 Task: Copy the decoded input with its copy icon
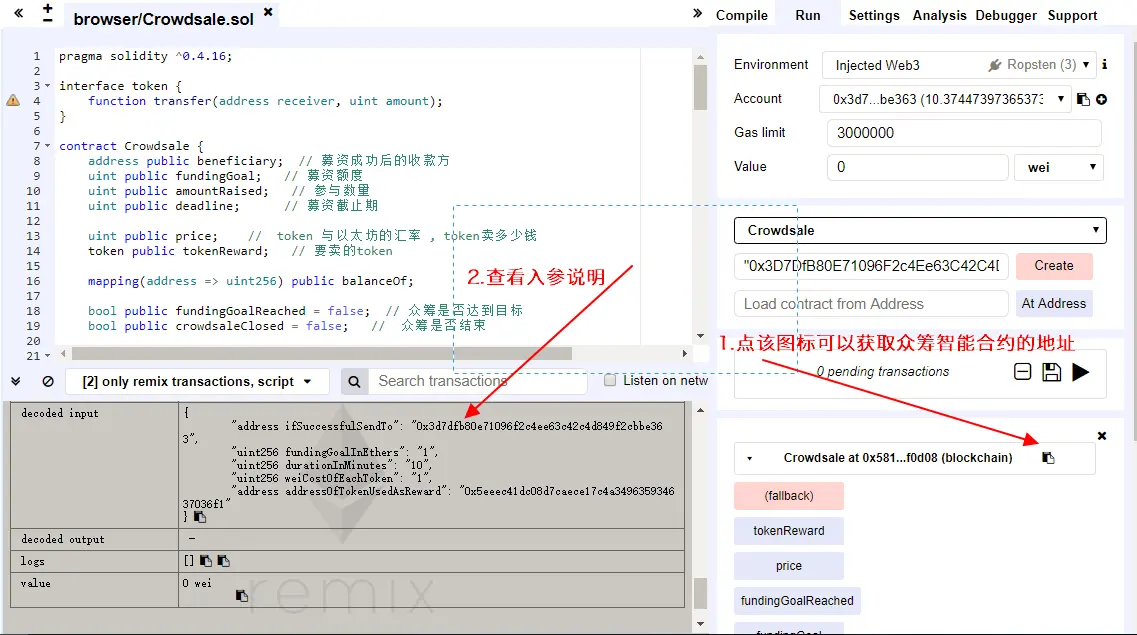pos(200,517)
